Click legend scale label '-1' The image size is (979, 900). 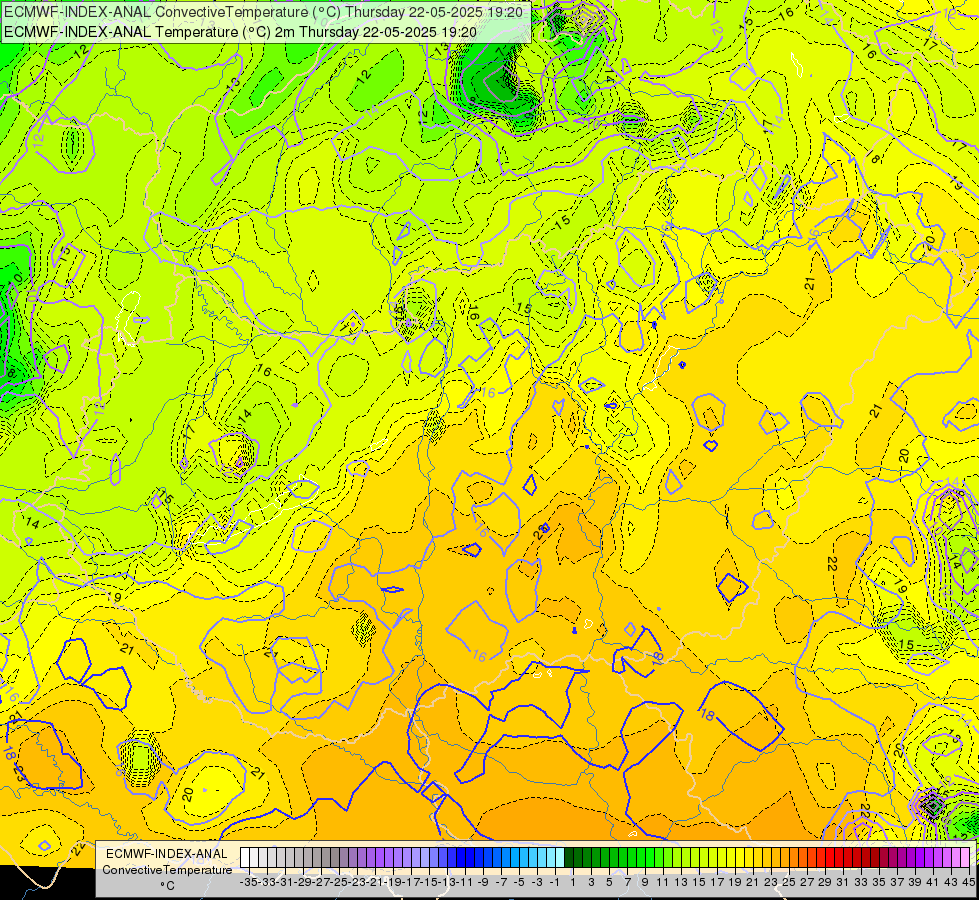[x=554, y=883]
